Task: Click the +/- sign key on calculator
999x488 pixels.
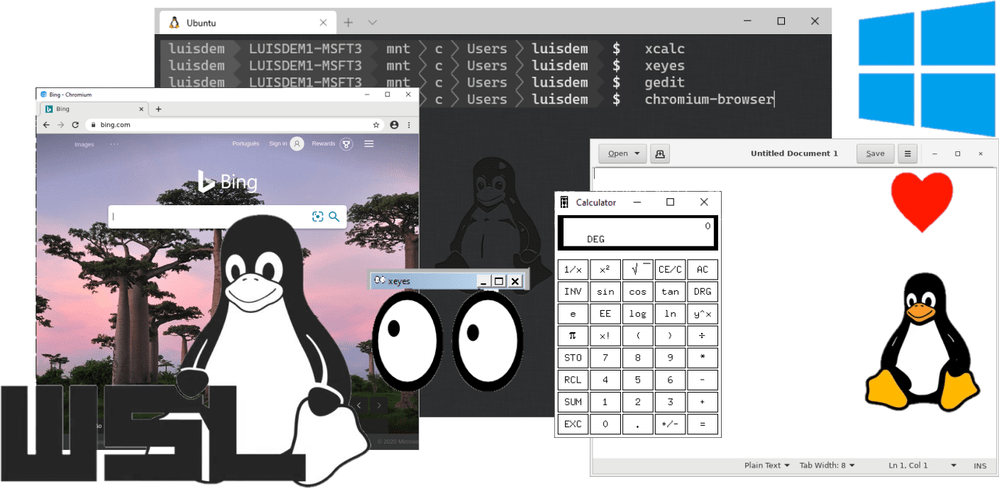Action: coord(670,424)
